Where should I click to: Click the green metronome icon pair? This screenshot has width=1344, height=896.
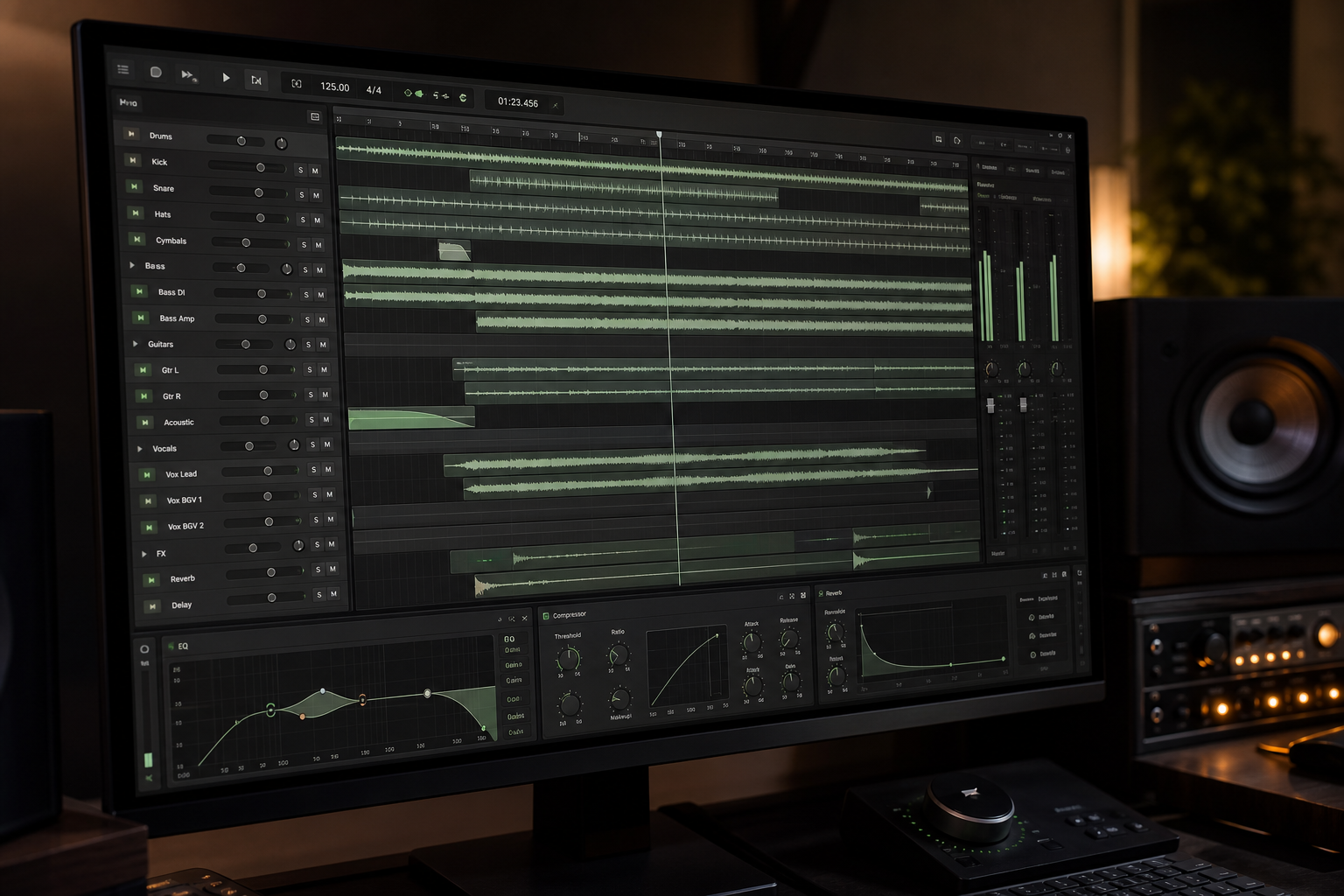pos(413,94)
